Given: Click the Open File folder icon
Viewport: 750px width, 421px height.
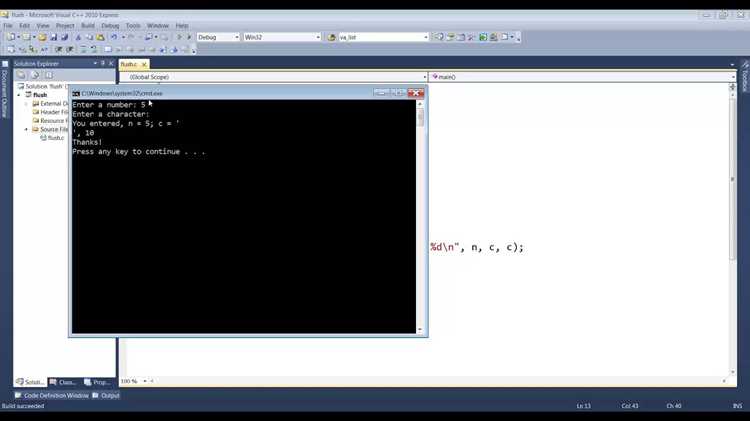Looking at the screenshot, I should [42, 37].
